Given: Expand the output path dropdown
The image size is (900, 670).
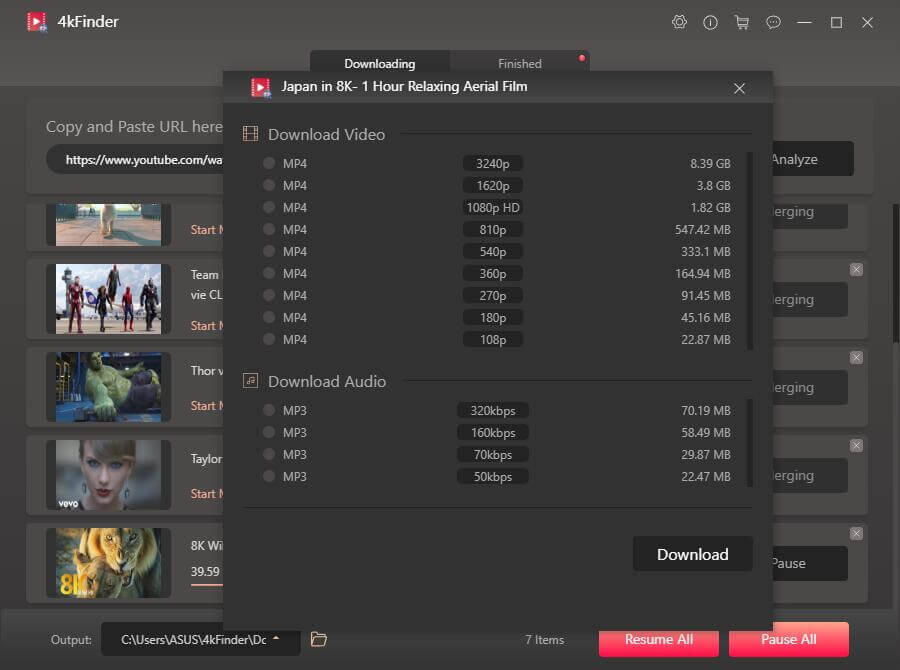Looking at the screenshot, I should pyautogui.click(x=276, y=639).
